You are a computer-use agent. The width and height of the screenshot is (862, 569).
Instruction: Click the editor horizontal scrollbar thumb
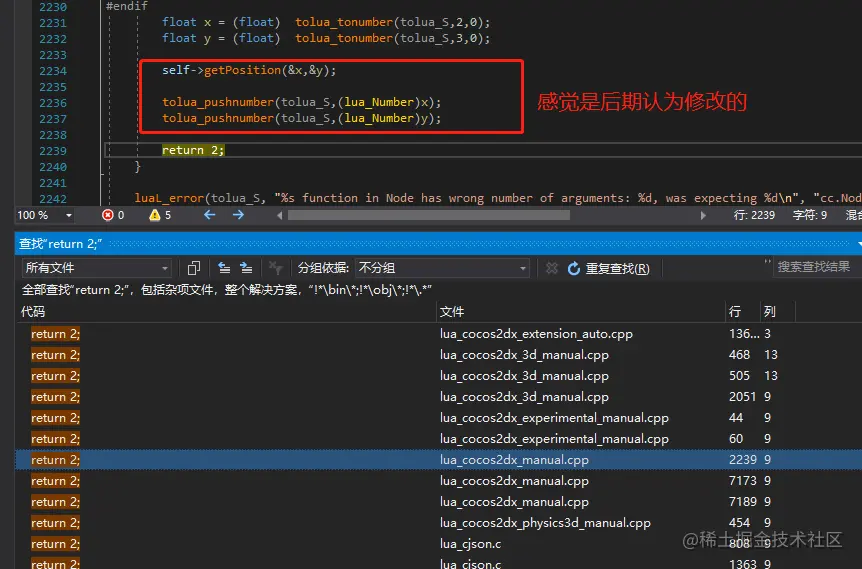point(429,216)
